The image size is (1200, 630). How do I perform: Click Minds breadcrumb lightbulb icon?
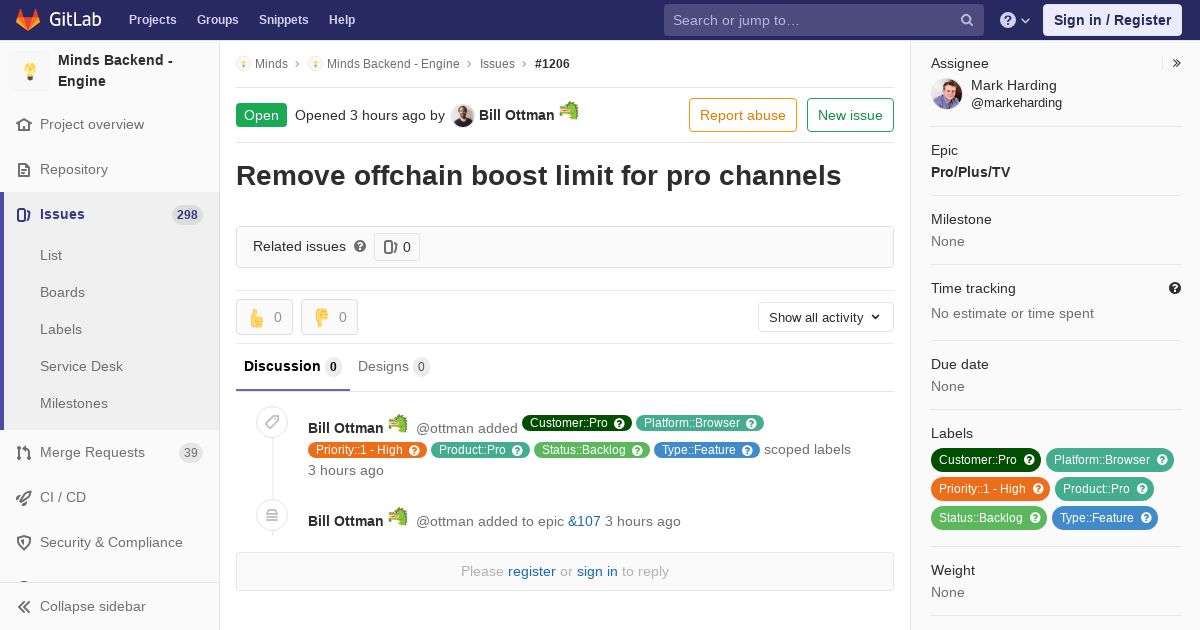[x=243, y=64]
